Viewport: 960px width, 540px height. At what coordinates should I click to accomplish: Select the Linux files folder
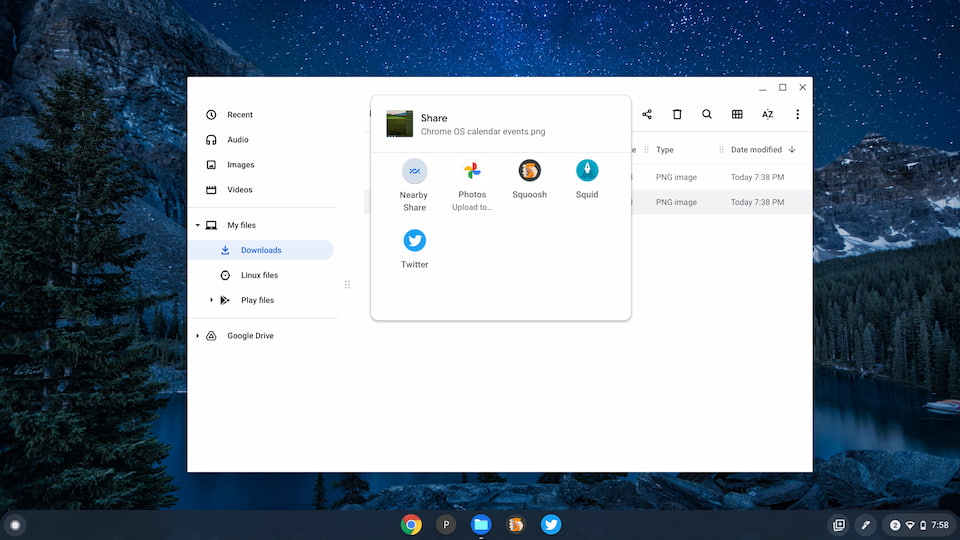click(261, 275)
